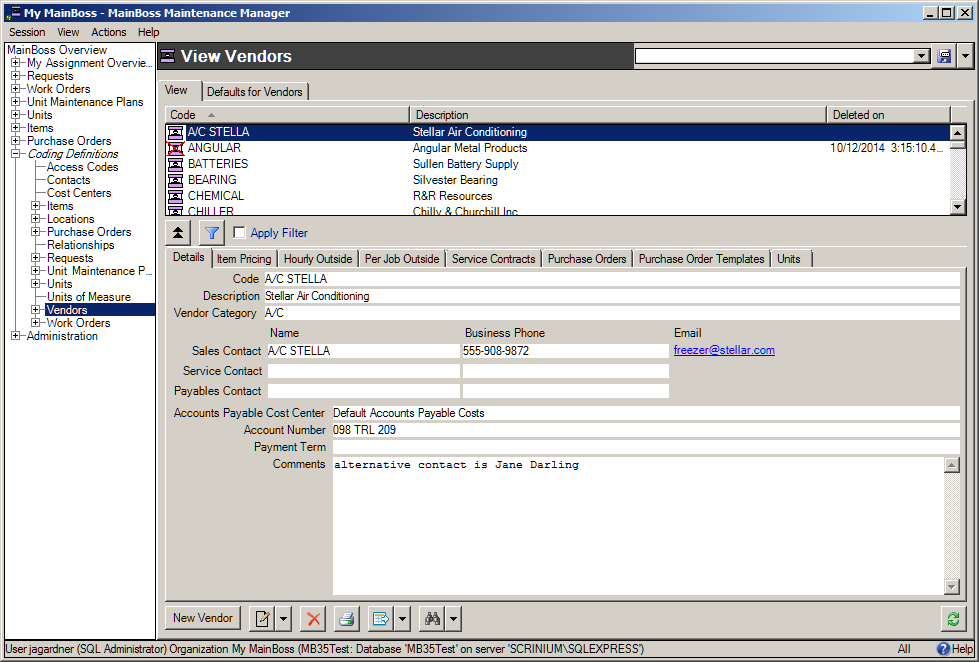Image resolution: width=979 pixels, height=662 pixels.
Task: Click the New Vendor button
Action: 203,618
